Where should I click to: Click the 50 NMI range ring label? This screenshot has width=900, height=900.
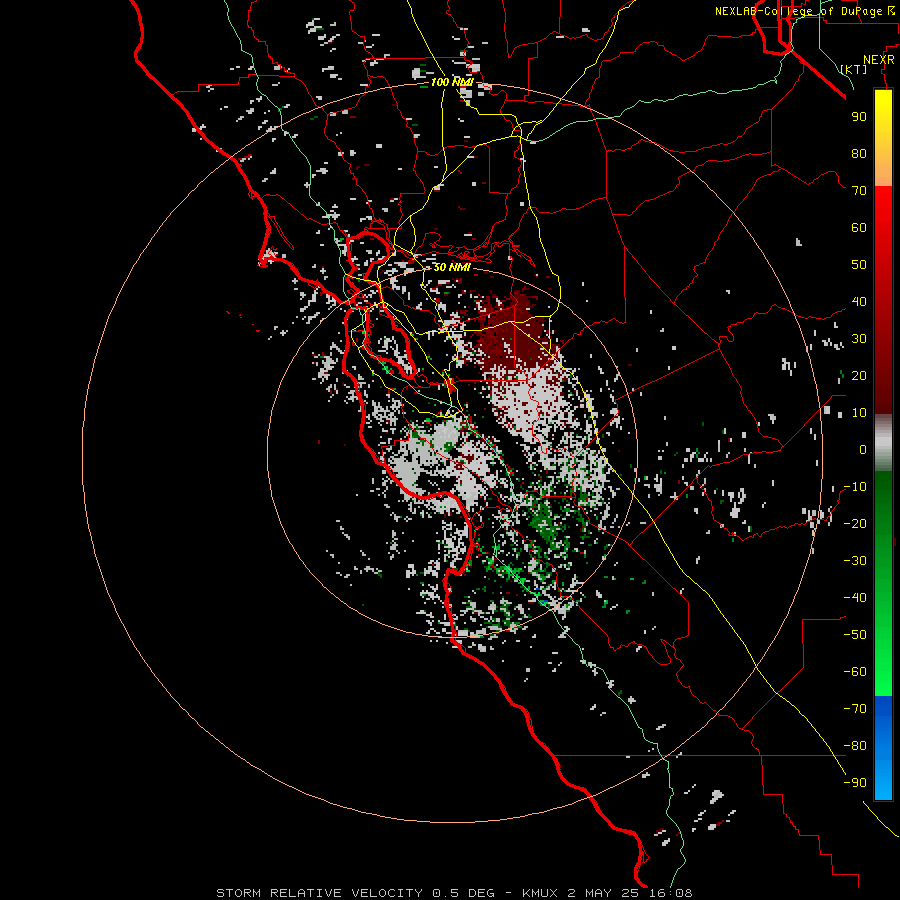[x=452, y=267]
